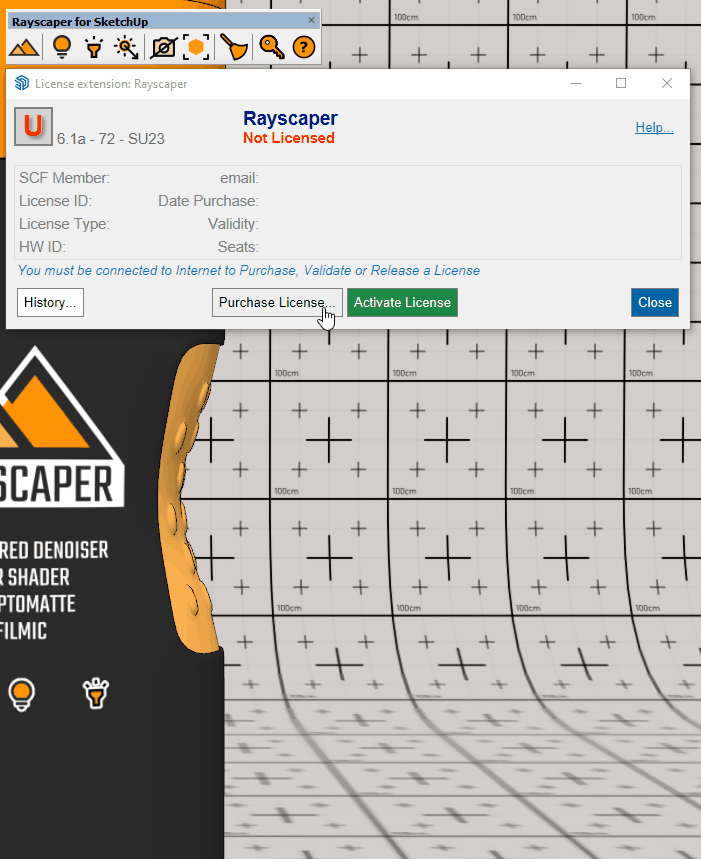
Task: Close the Rayscaper for SketchUp toolbar
Action: [311, 20]
